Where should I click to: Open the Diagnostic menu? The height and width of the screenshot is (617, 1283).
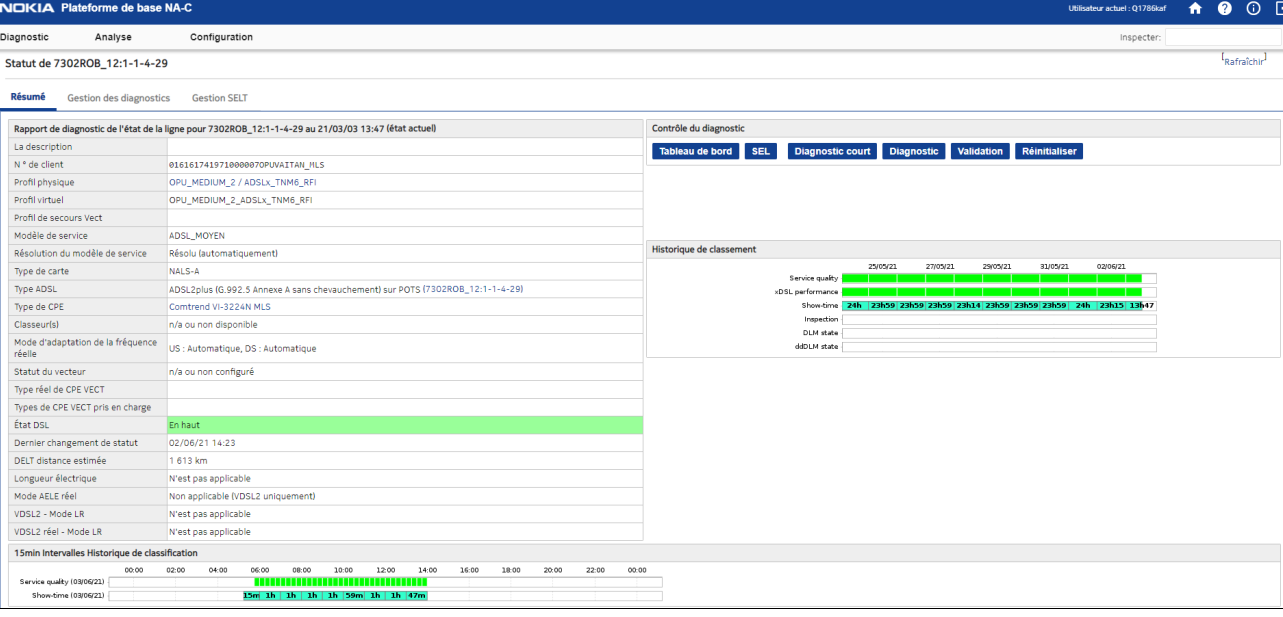click(25, 37)
